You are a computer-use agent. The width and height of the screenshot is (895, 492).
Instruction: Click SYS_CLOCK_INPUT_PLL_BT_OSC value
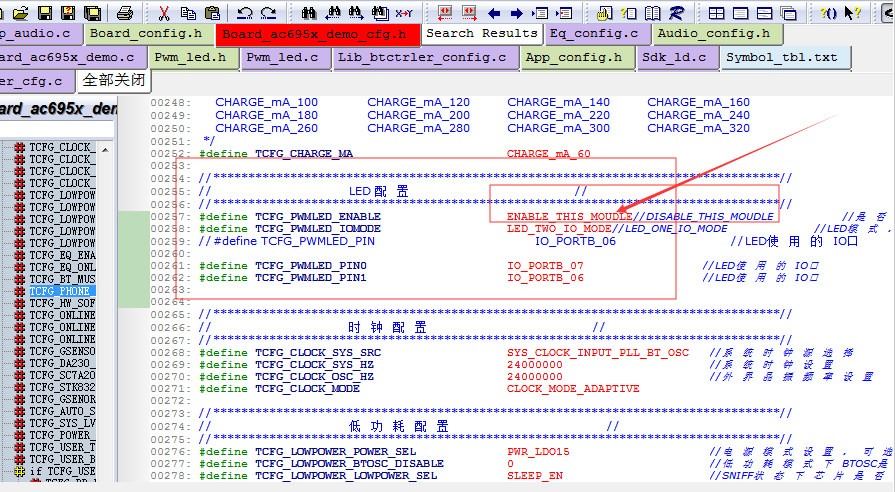click(598, 353)
